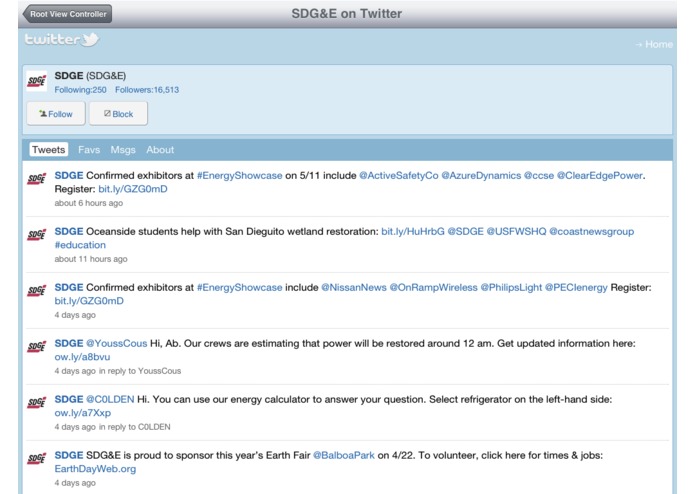
Task: Switch to the Msgs tab
Action: (x=123, y=150)
